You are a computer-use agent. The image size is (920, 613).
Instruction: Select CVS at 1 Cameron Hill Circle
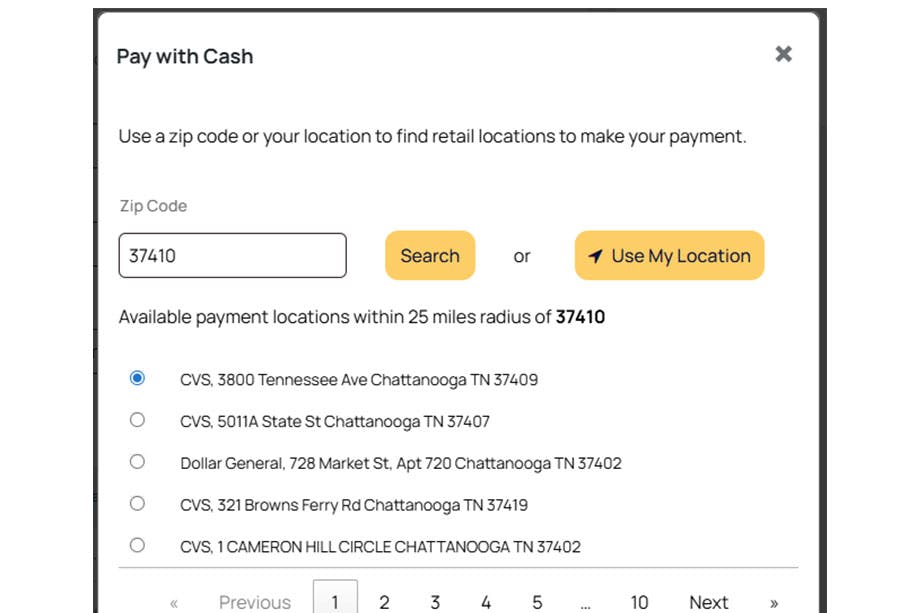tap(137, 546)
